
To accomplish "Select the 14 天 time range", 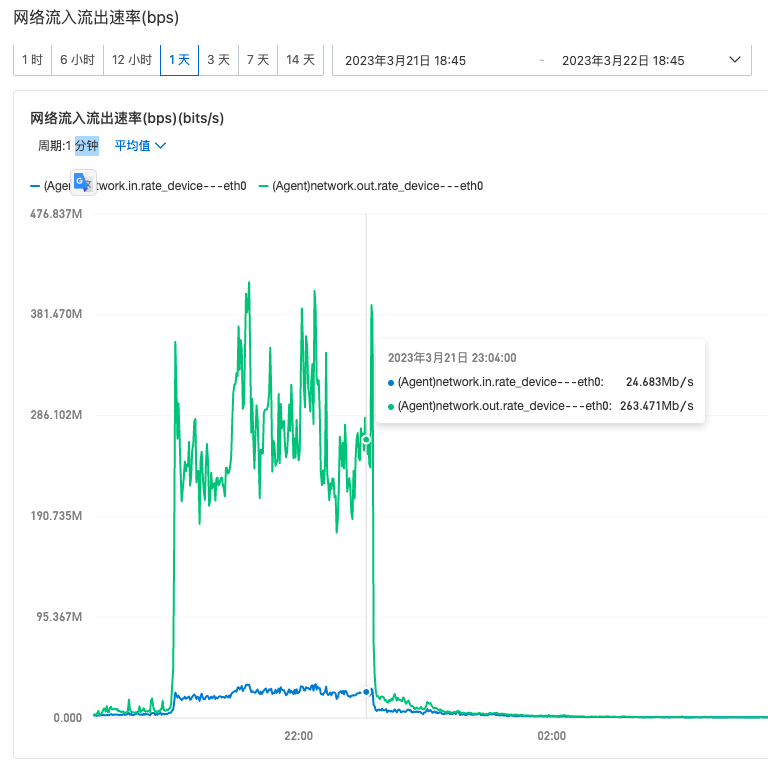I will (x=300, y=60).
